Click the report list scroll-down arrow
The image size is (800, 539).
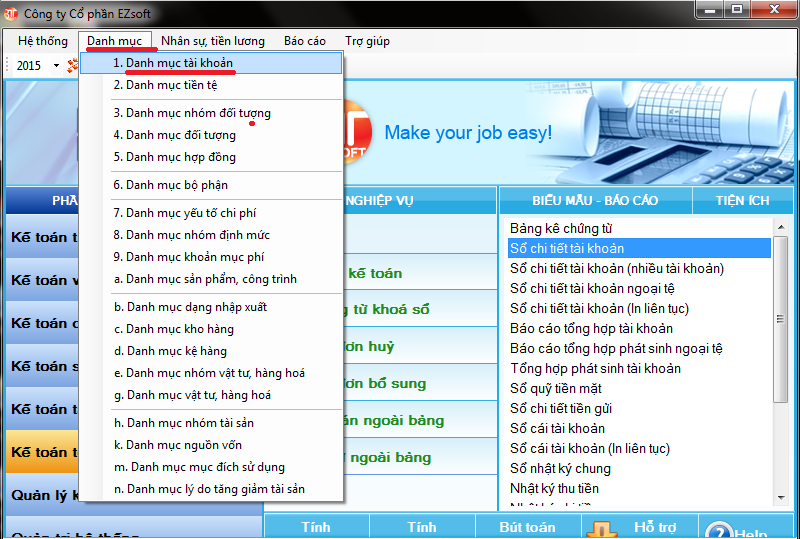point(781,496)
